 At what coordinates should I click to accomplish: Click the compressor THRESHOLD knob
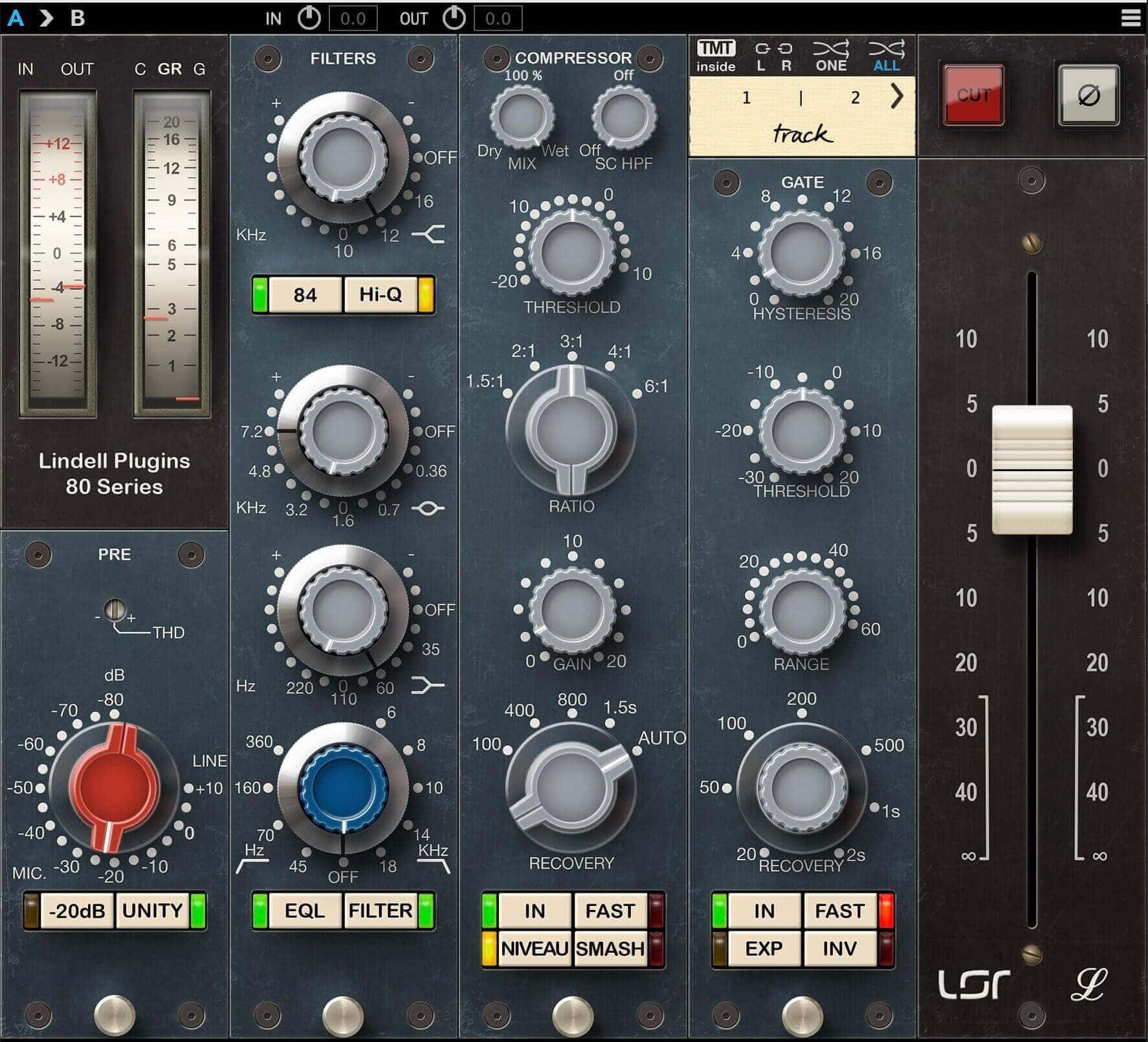tap(572, 252)
